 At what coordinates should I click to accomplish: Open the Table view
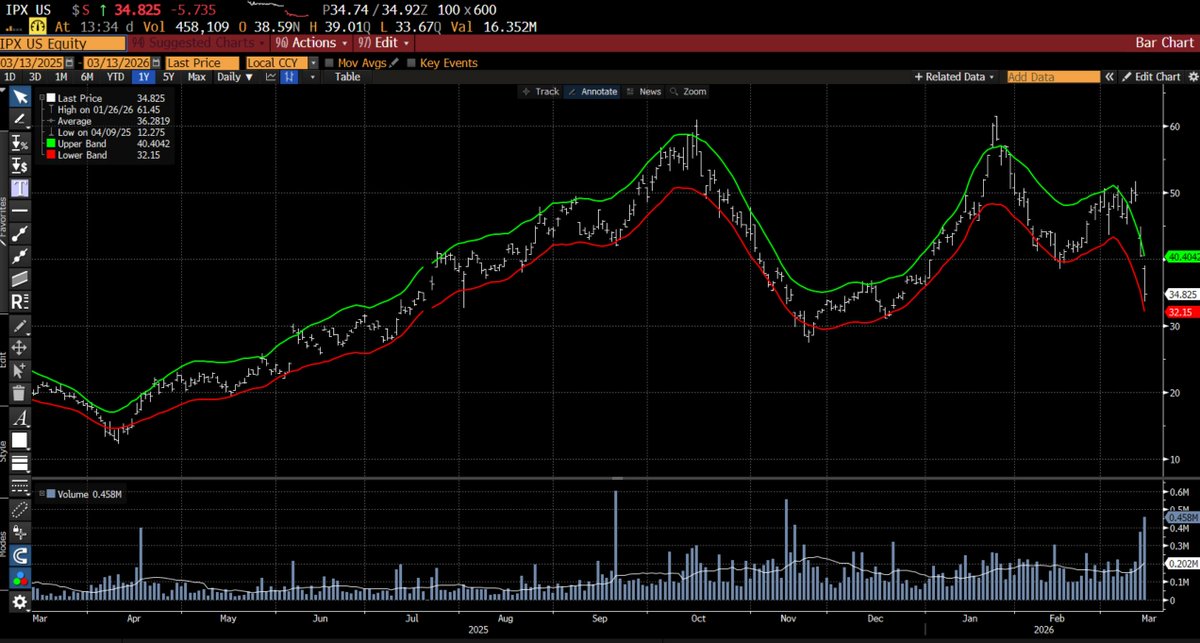(347, 77)
